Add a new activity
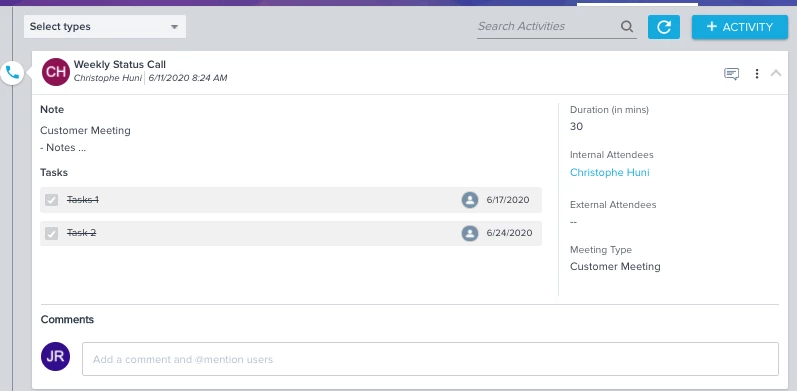Image resolution: width=797 pixels, height=391 pixels. pos(740,27)
